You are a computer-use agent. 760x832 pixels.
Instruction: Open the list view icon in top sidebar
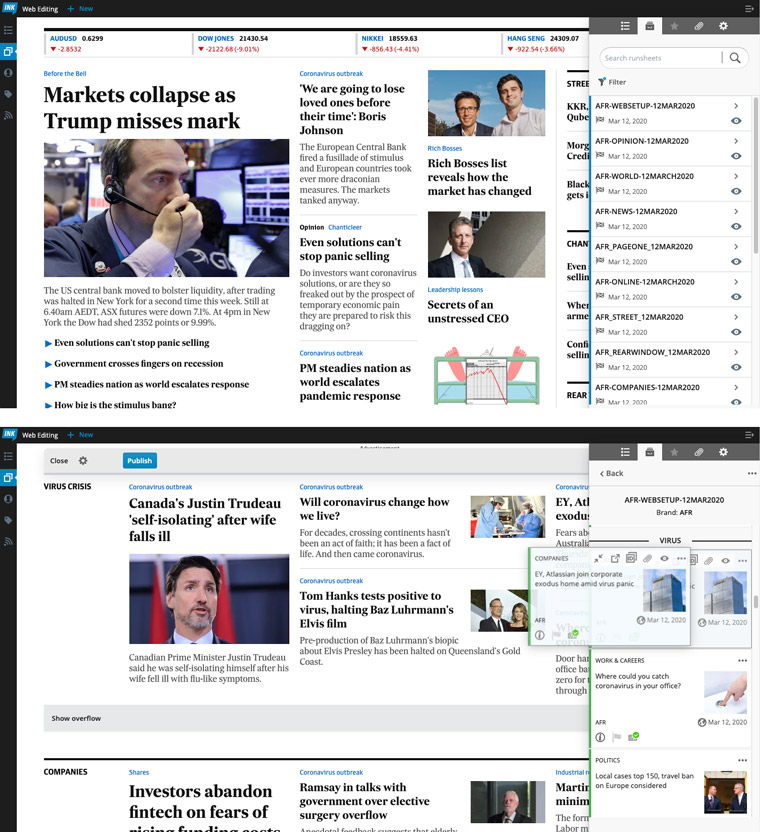tap(8, 30)
